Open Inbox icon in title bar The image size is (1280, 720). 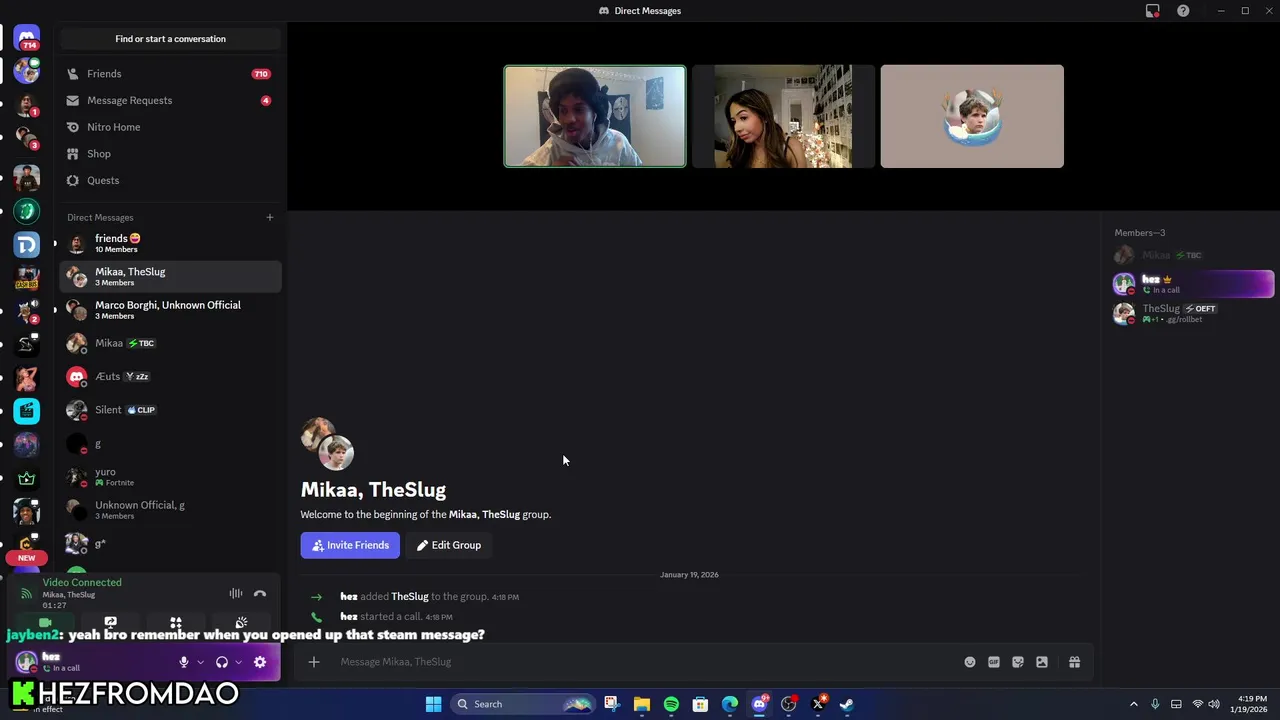[x=1153, y=11]
